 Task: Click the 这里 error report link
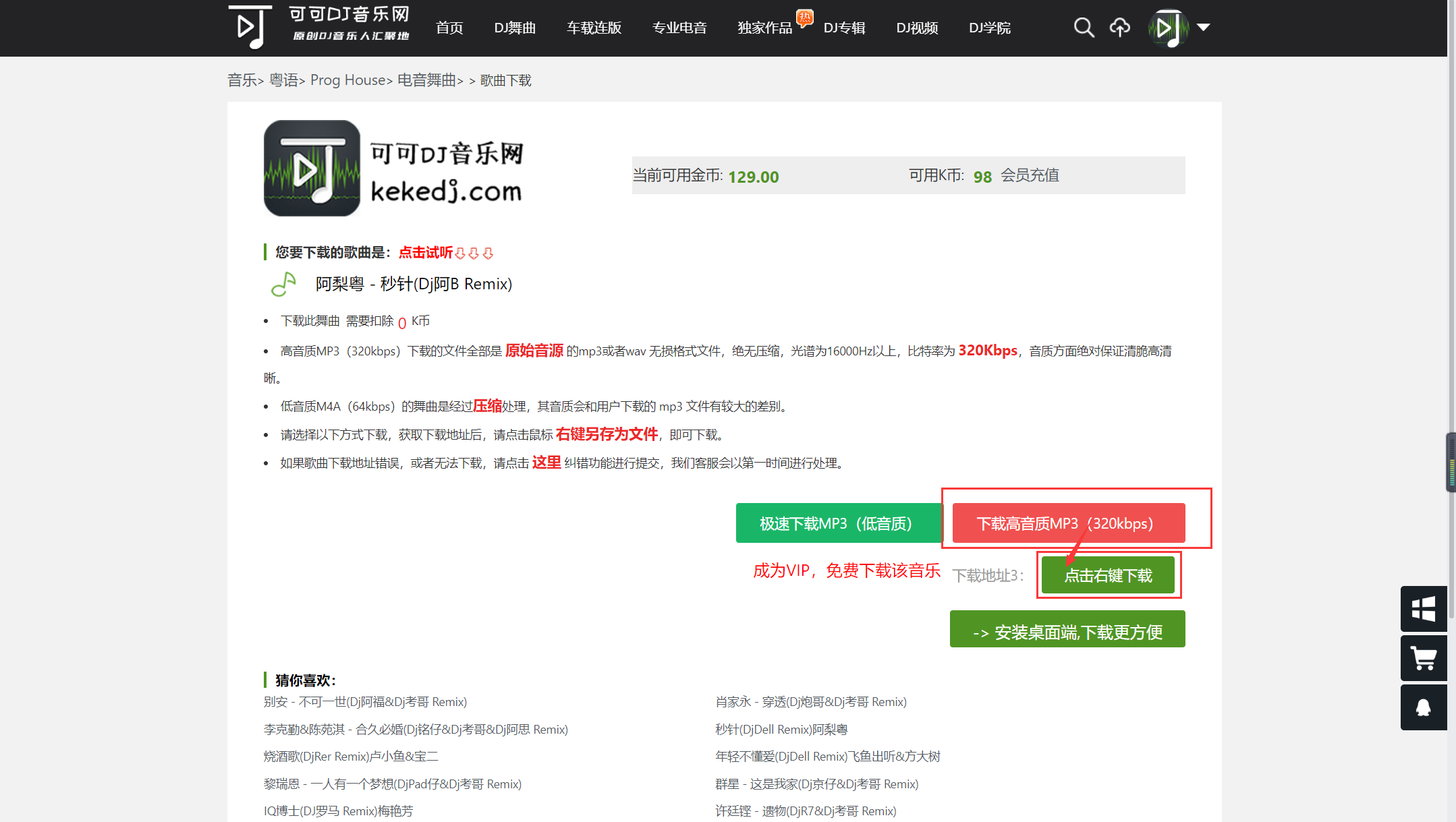[x=547, y=463]
